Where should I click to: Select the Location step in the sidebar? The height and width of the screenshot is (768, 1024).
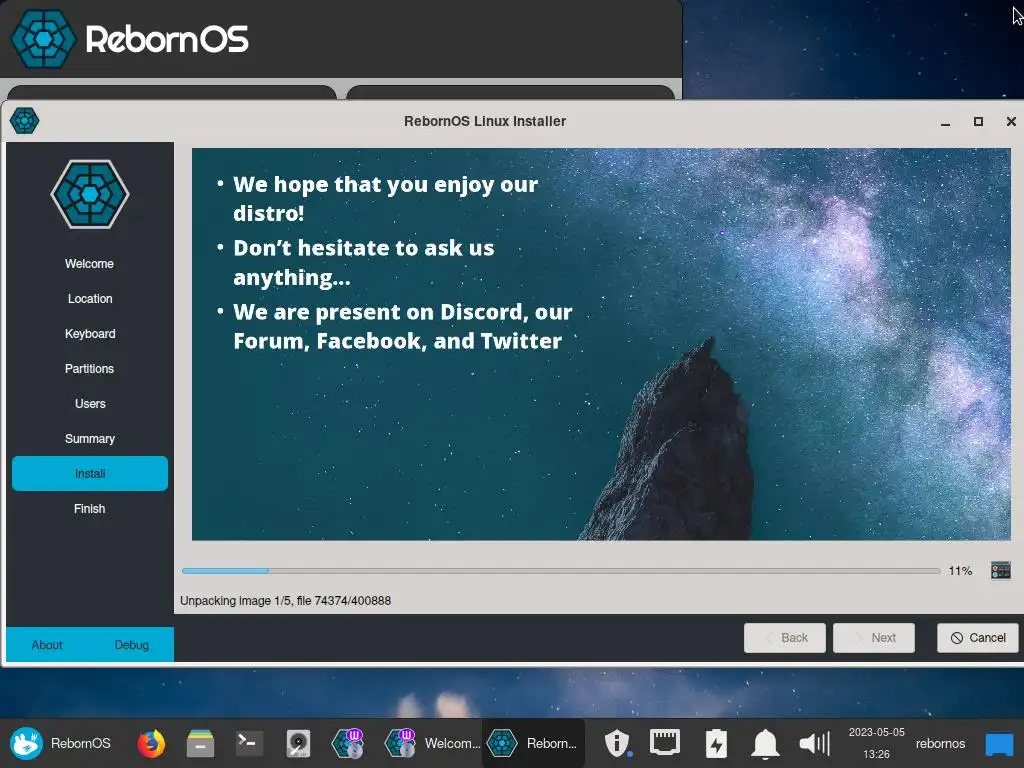90,298
